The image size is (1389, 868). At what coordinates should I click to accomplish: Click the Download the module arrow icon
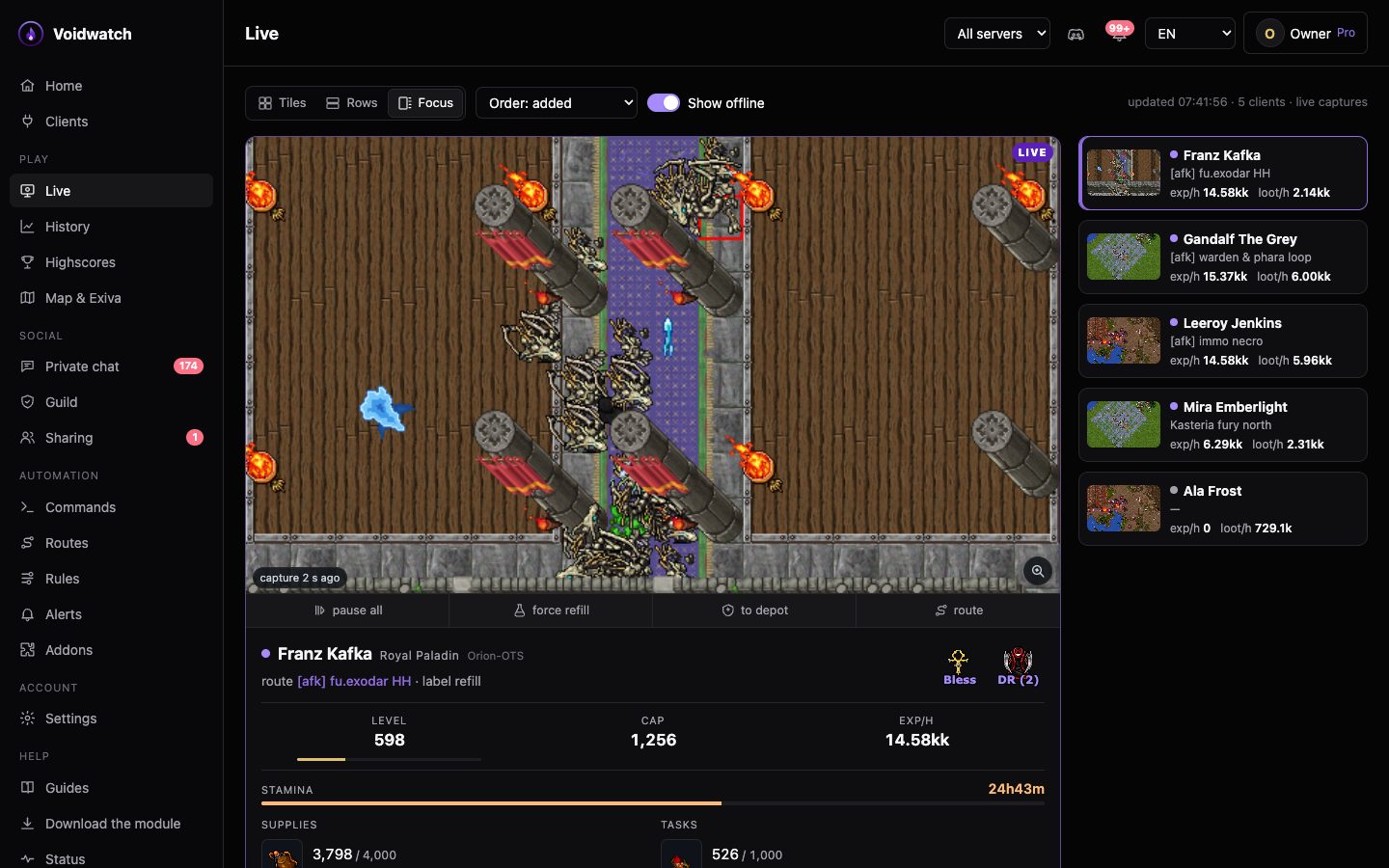(28, 824)
